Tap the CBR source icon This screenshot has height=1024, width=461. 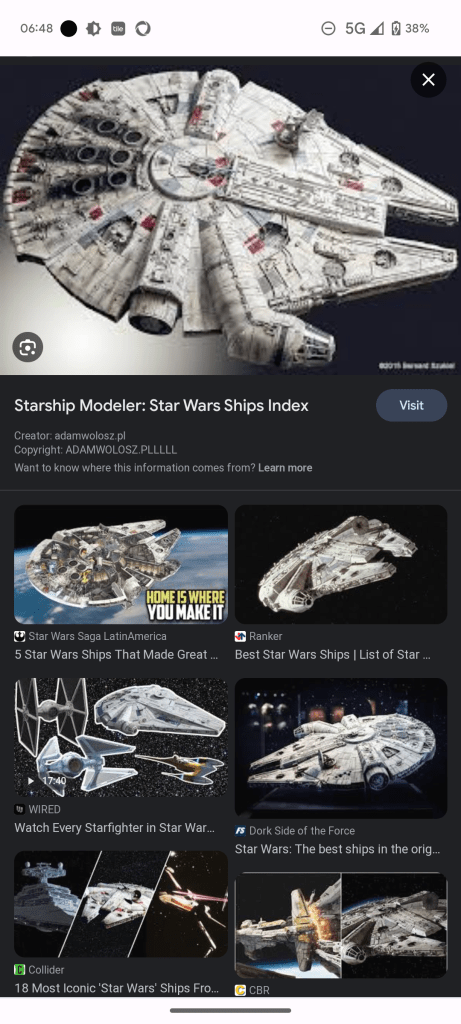tap(240, 990)
